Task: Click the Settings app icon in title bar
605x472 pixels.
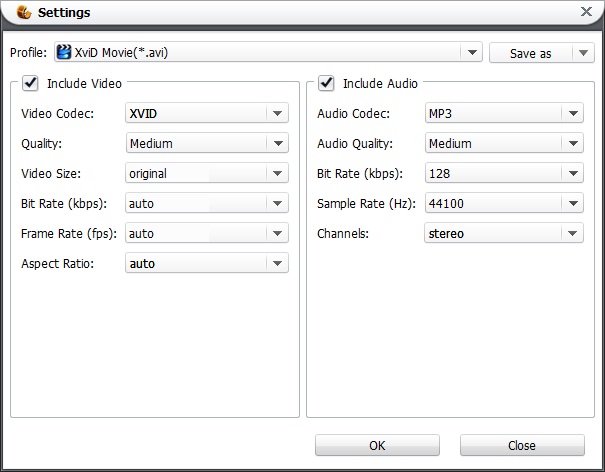Action: click(x=24, y=12)
